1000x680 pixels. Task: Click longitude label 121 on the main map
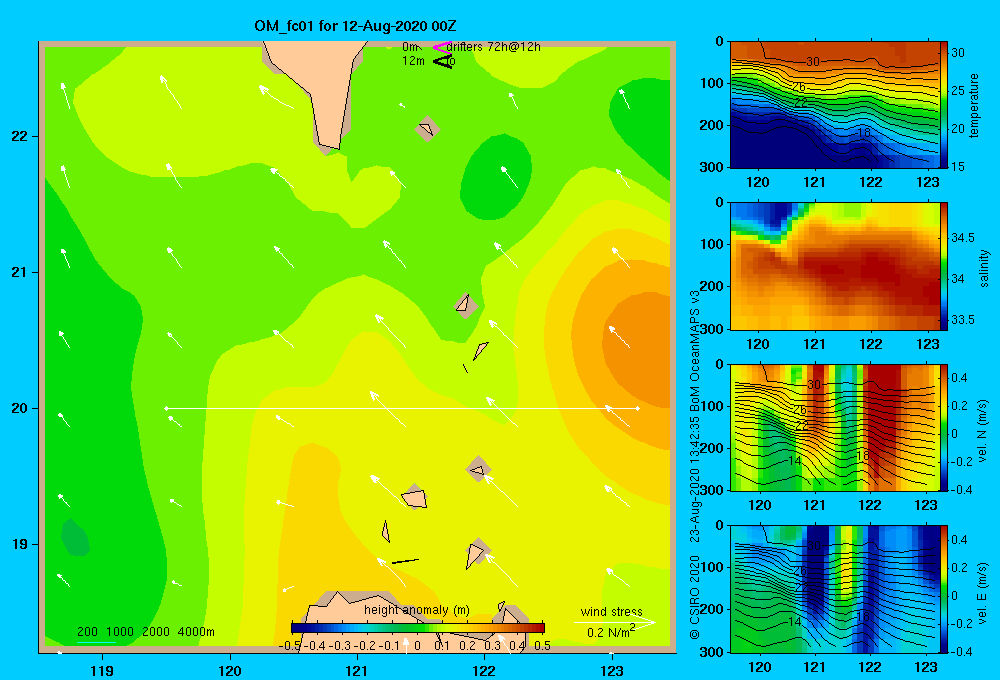(x=357, y=670)
